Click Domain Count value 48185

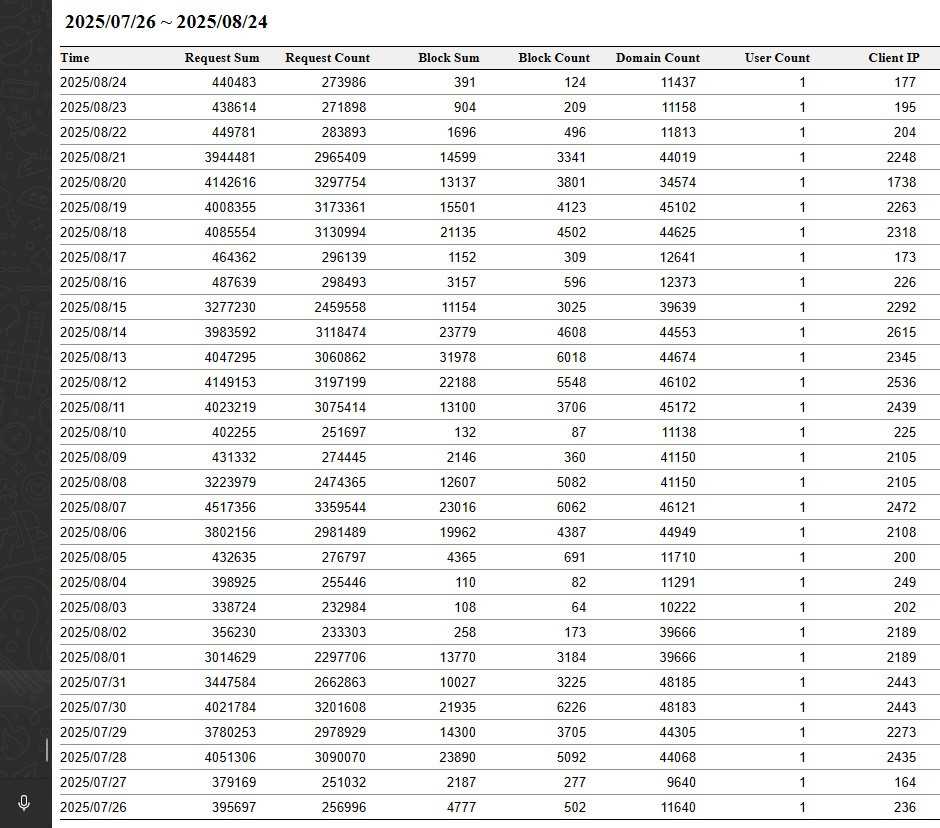675,682
